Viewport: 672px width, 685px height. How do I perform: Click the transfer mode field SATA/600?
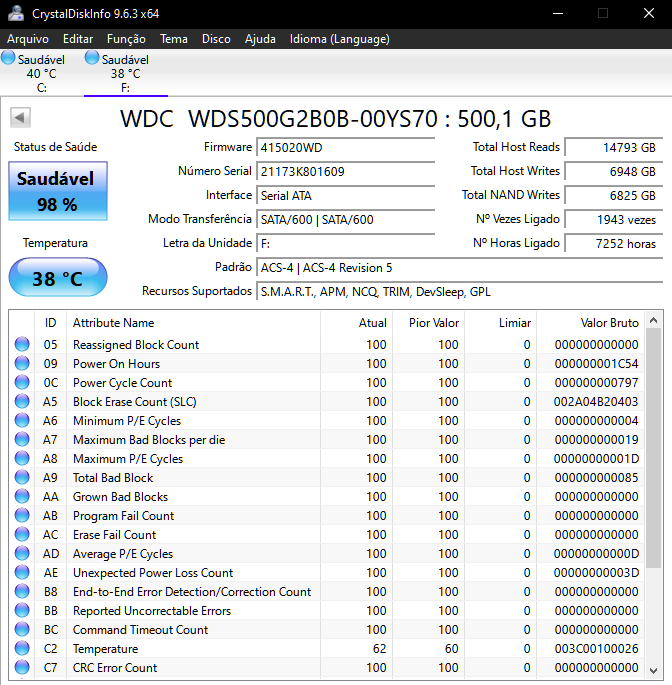click(x=345, y=220)
